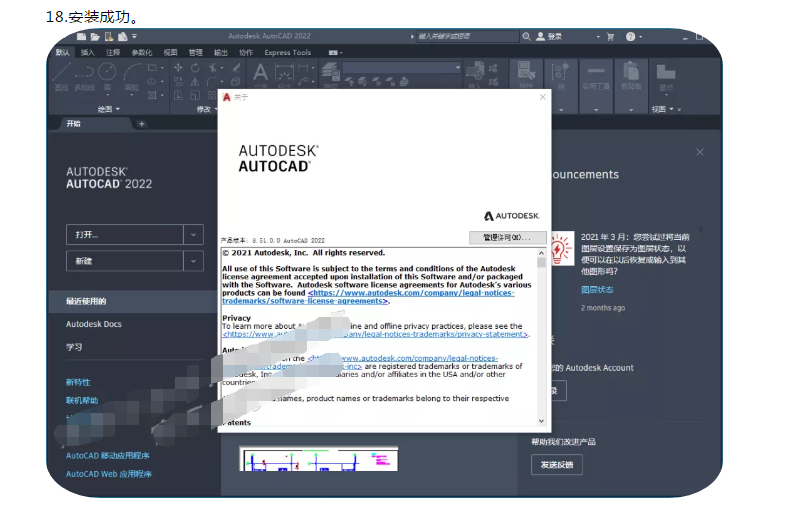Click the Clipboard (剪贴板) paste icon
This screenshot has height=506, width=808.
[631, 71]
